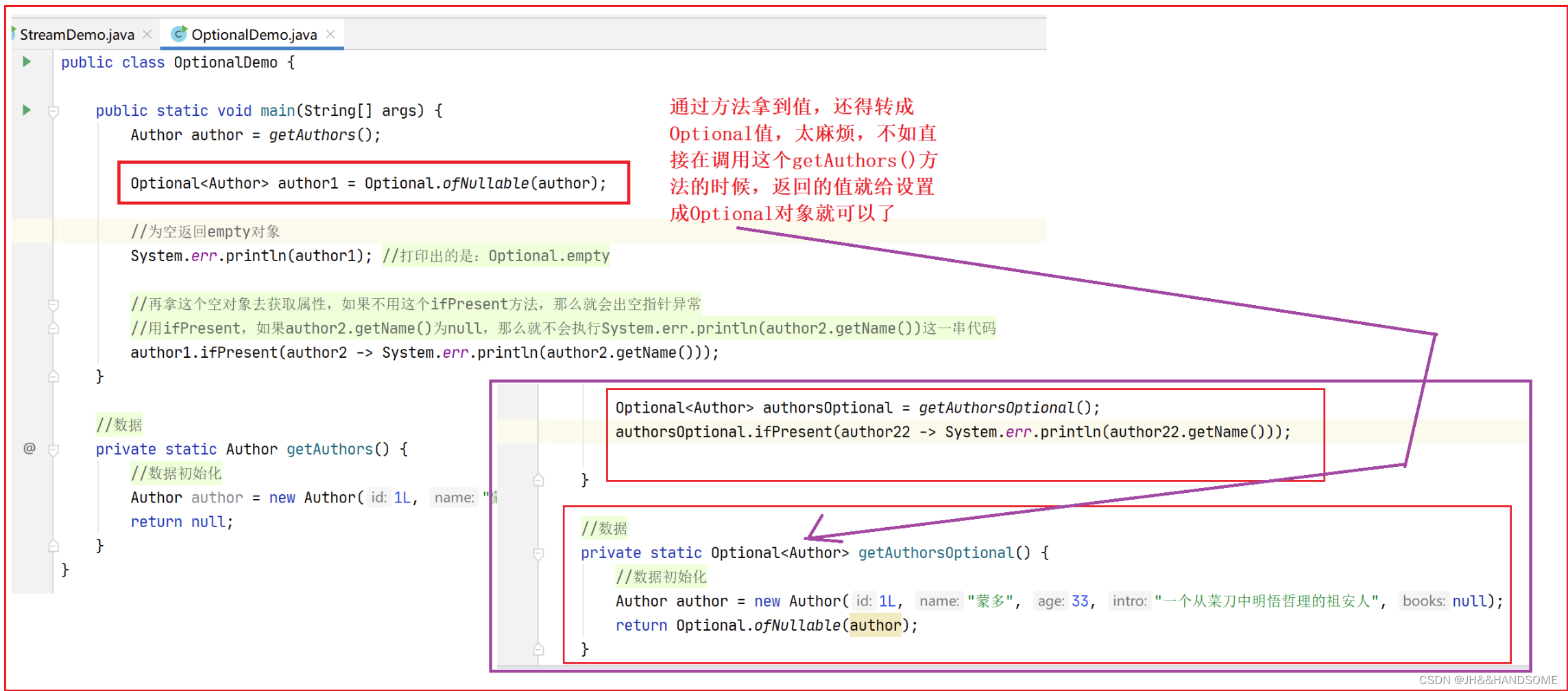
Task: Click the main method closing fold marker
Action: 53,376
